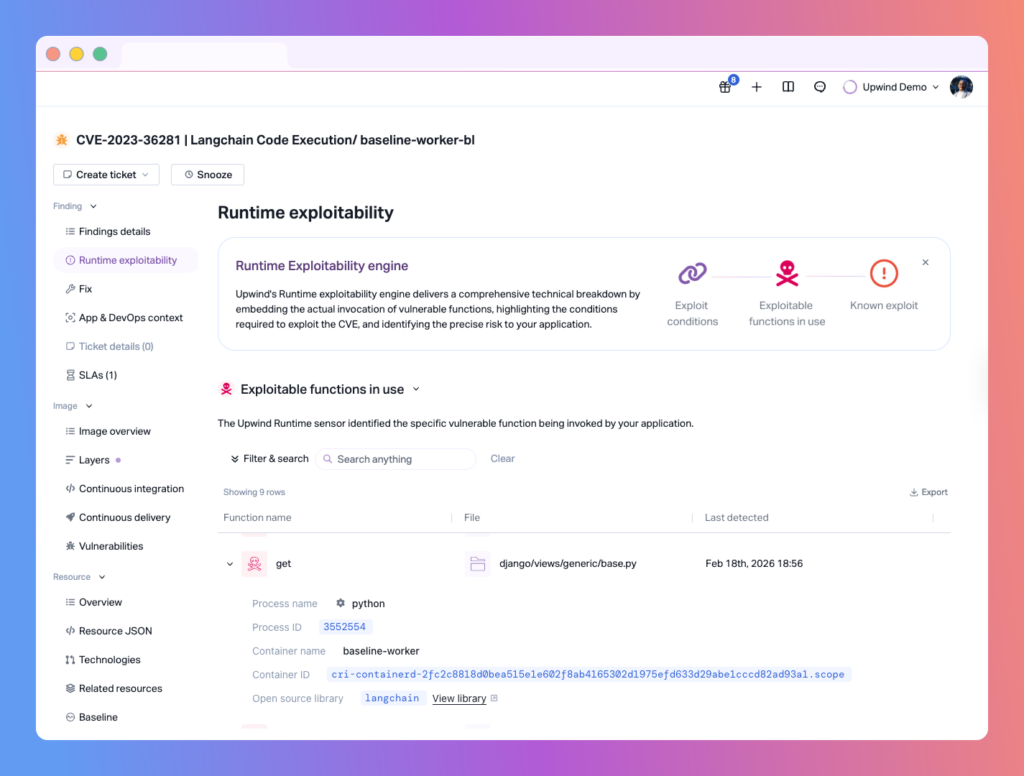
Task: Open the Upwind Demo organization dropdown
Action: click(x=891, y=87)
